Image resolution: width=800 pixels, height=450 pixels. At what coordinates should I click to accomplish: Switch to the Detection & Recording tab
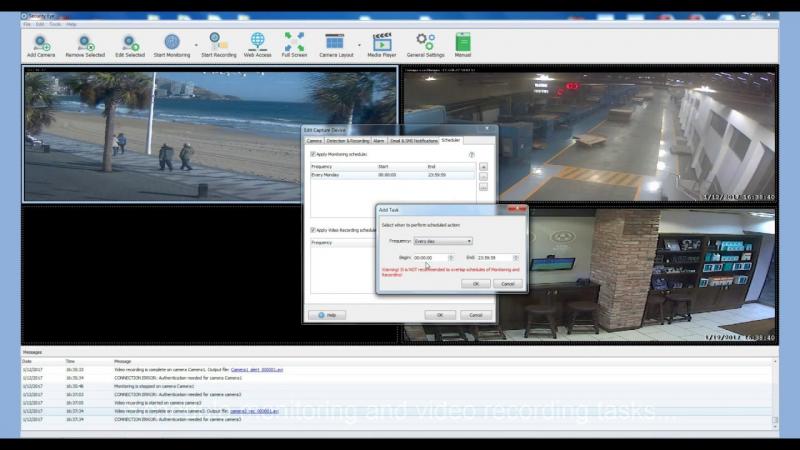[347, 141]
